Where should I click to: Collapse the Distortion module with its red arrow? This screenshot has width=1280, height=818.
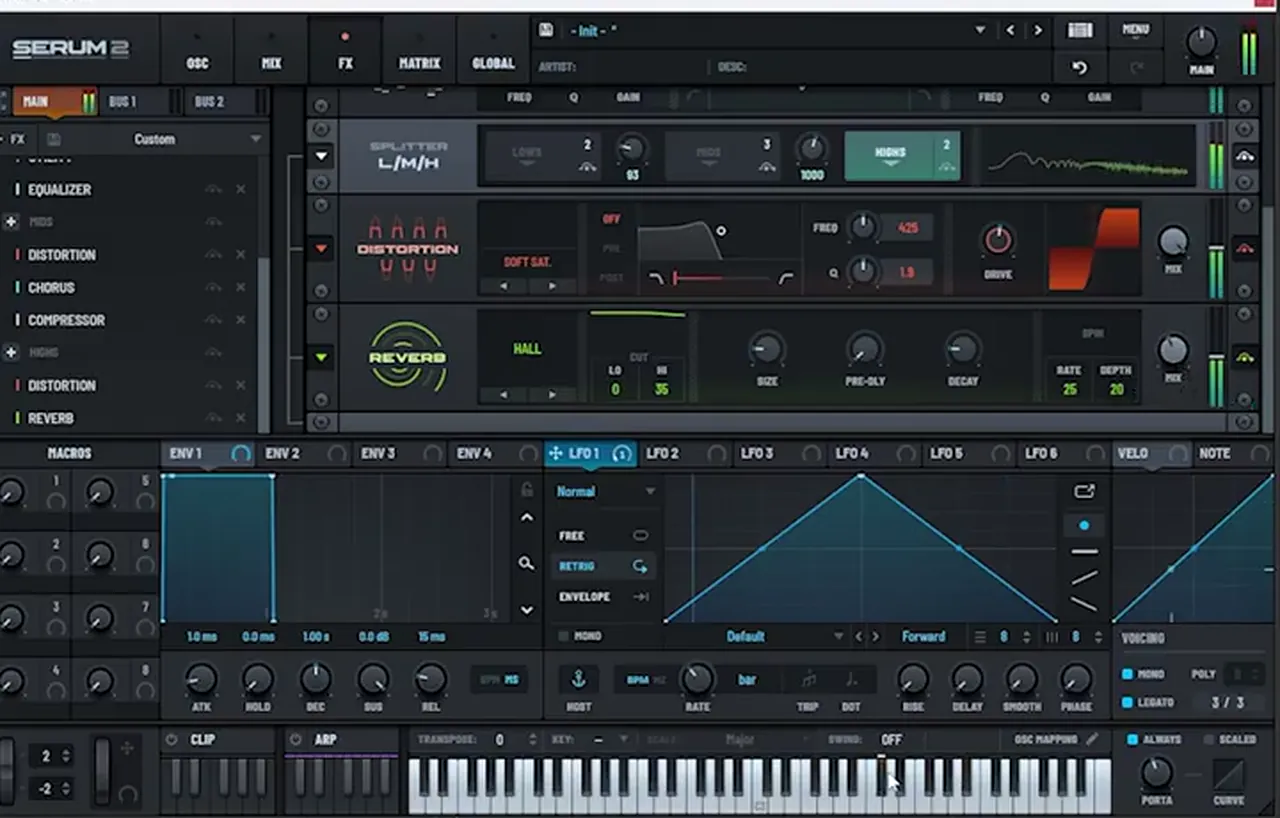pyautogui.click(x=321, y=249)
